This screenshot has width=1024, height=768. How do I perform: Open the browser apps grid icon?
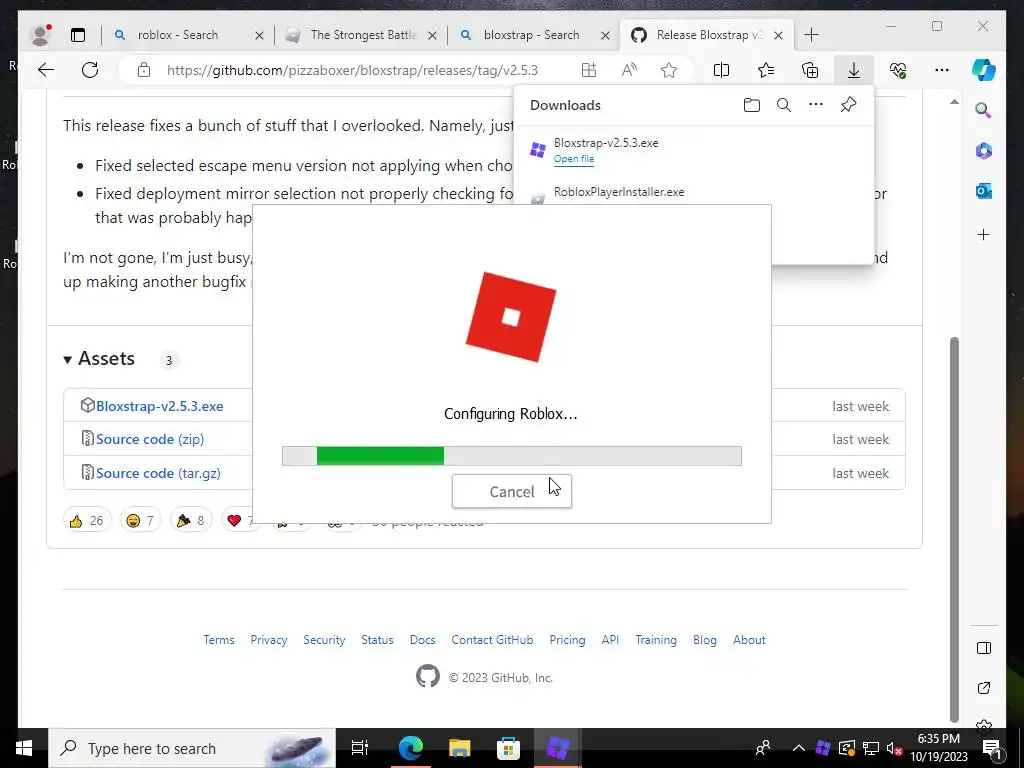[x=588, y=70]
